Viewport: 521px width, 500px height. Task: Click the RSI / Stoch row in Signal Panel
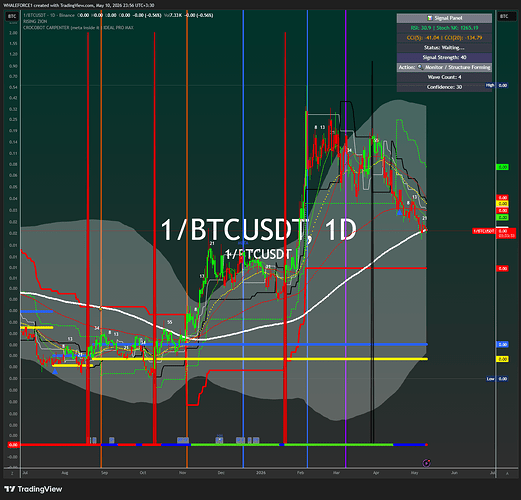444,28
